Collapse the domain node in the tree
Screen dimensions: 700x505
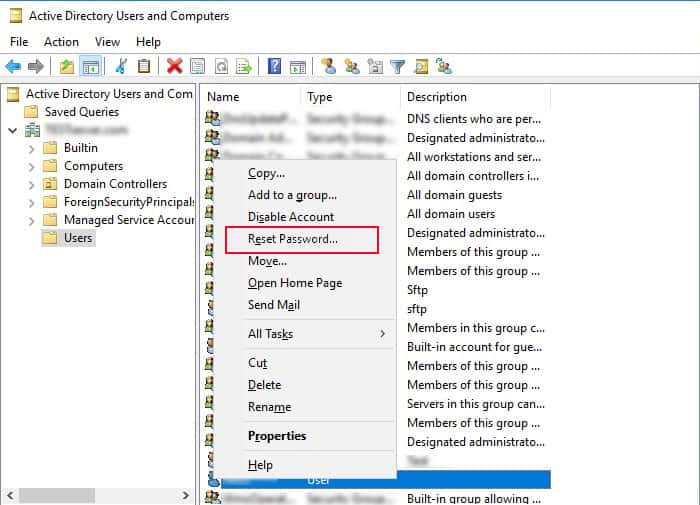12,130
